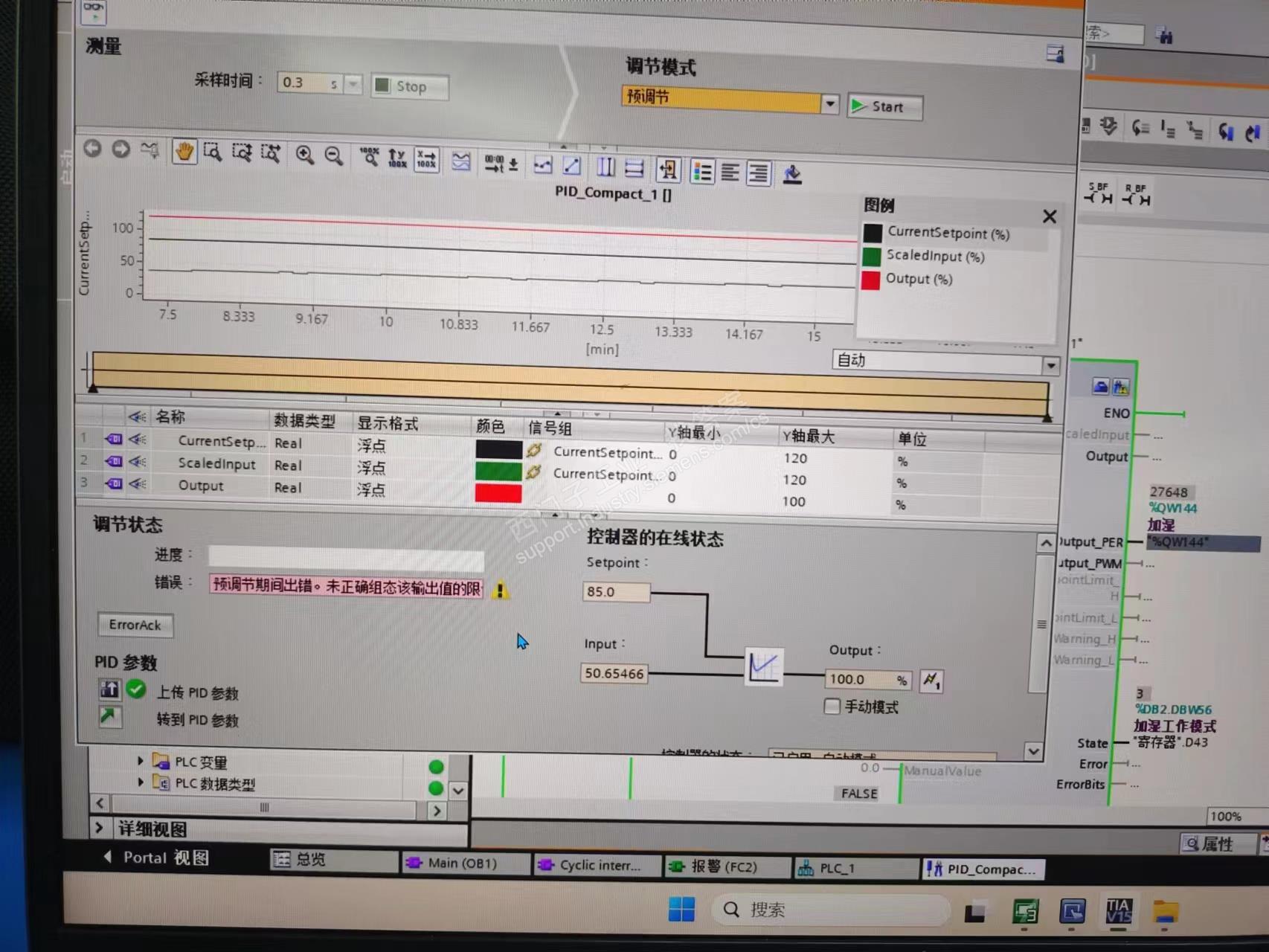Viewport: 1269px width, 952px height.
Task: Select the zoom selection tool
Action: click(213, 152)
